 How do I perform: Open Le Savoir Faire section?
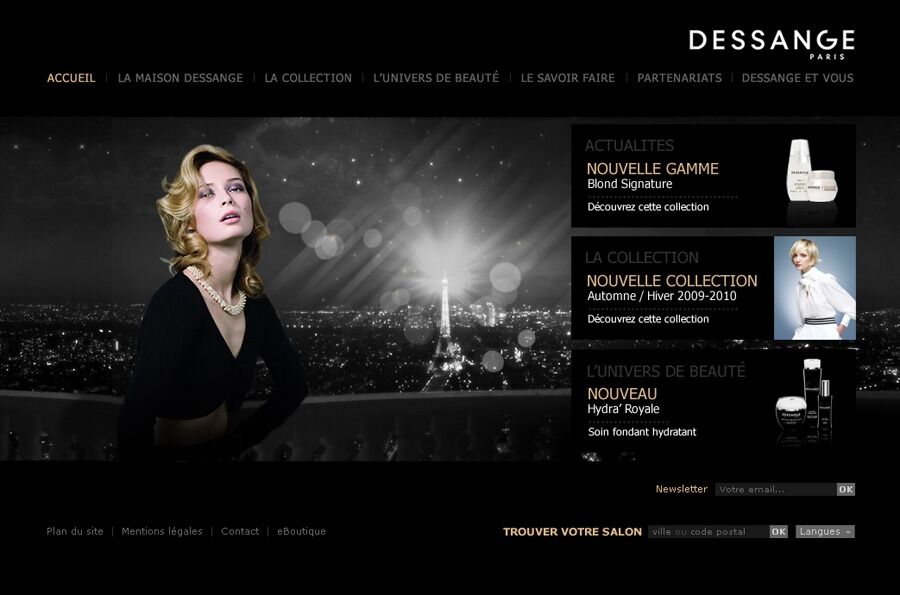coord(568,78)
